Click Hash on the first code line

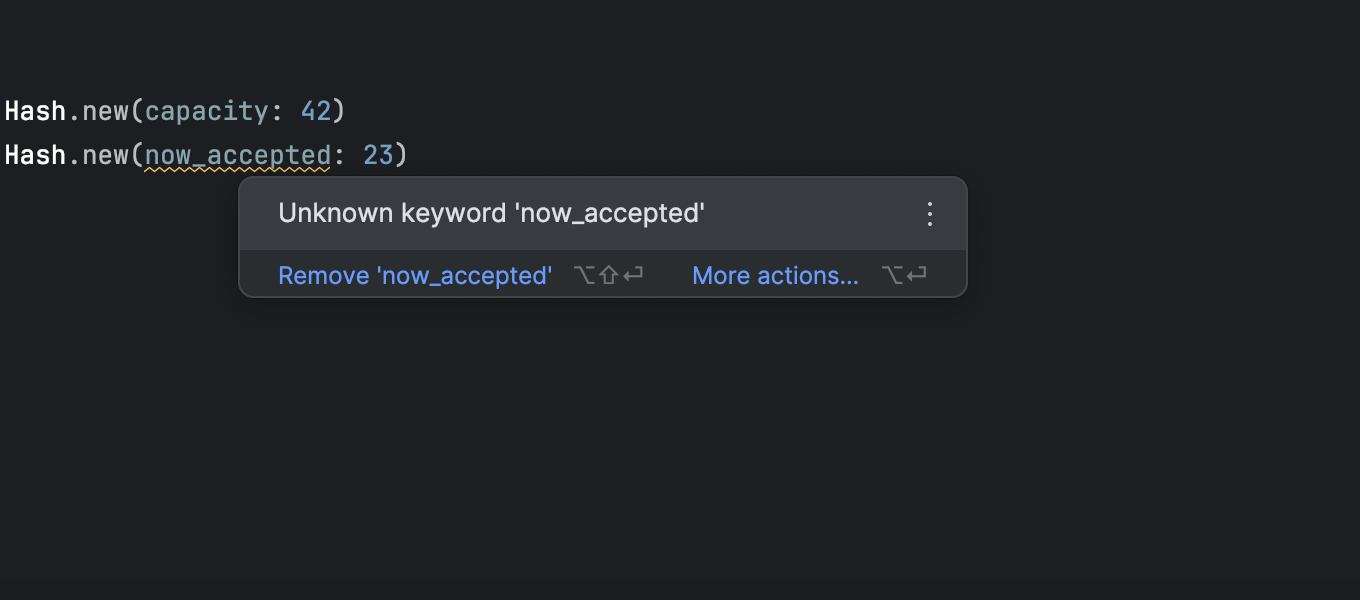pos(35,111)
